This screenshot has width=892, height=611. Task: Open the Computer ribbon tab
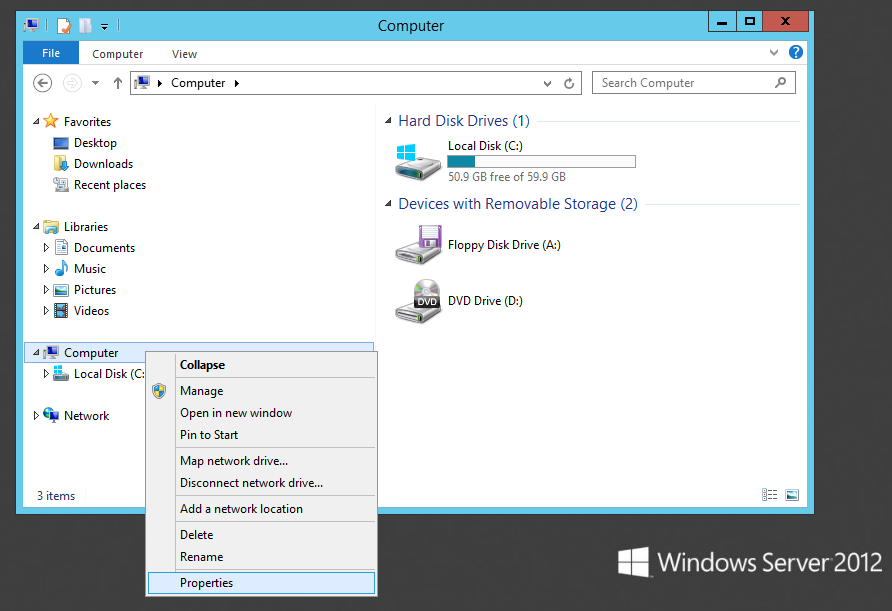tap(118, 54)
